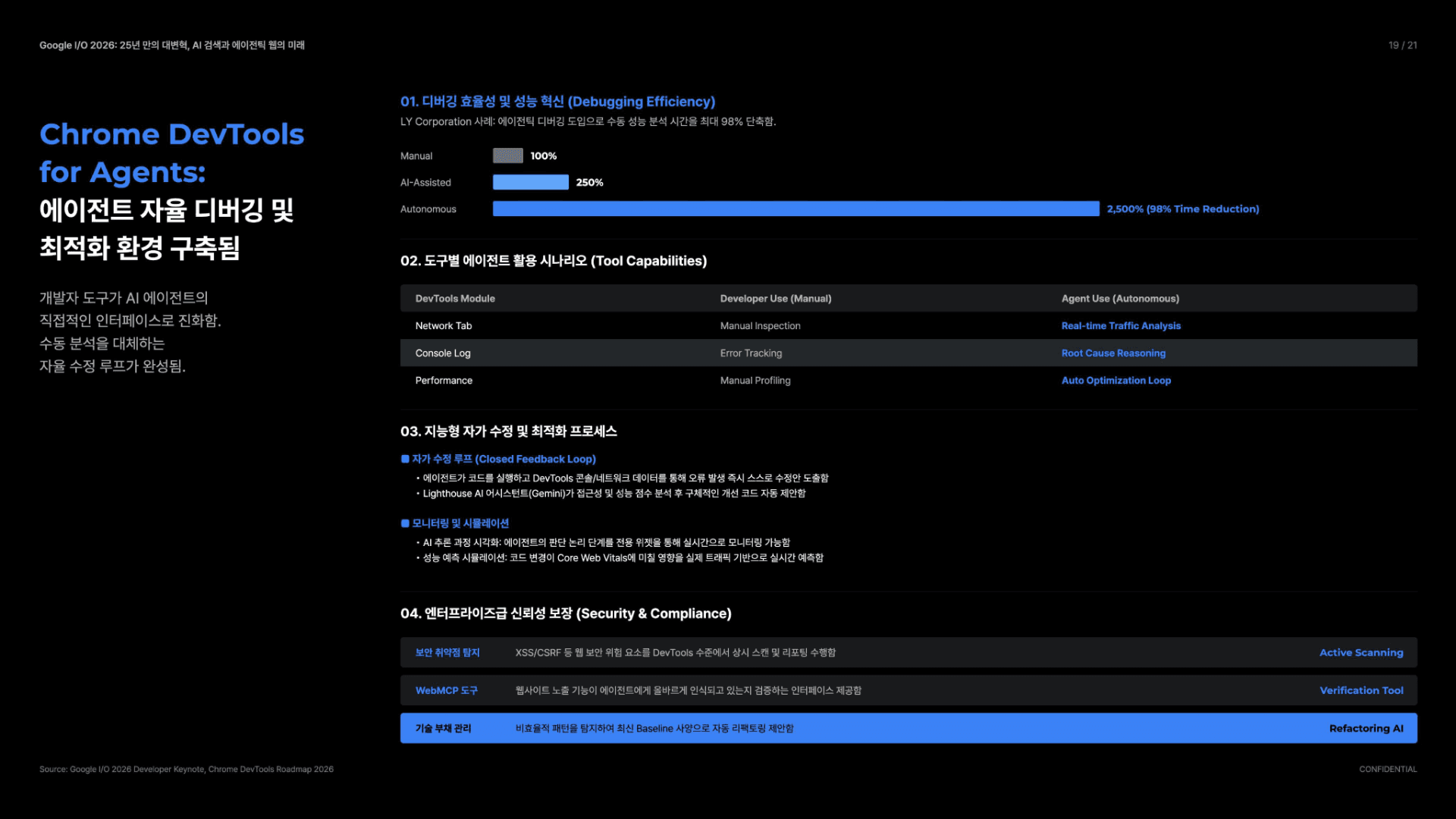Select the 'Network Tab' table cell
Viewport: 1456px width, 819px height.
(443, 325)
